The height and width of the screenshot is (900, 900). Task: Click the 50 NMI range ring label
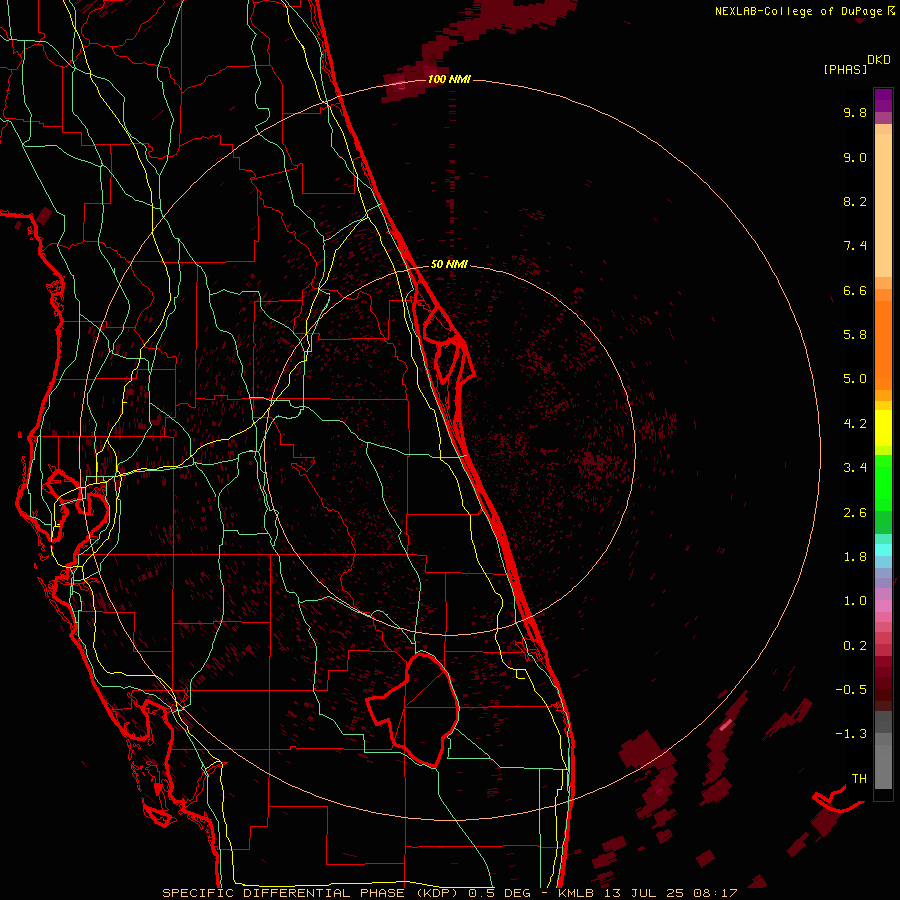[x=449, y=264]
